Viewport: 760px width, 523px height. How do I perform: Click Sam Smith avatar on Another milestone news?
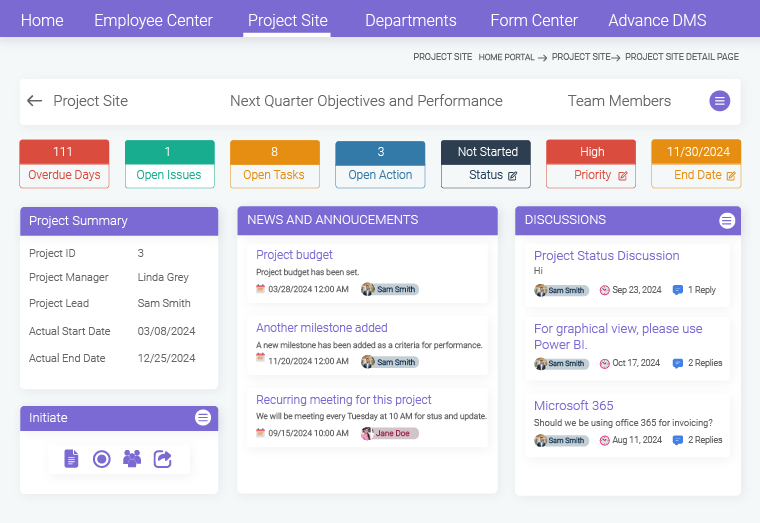coord(368,362)
